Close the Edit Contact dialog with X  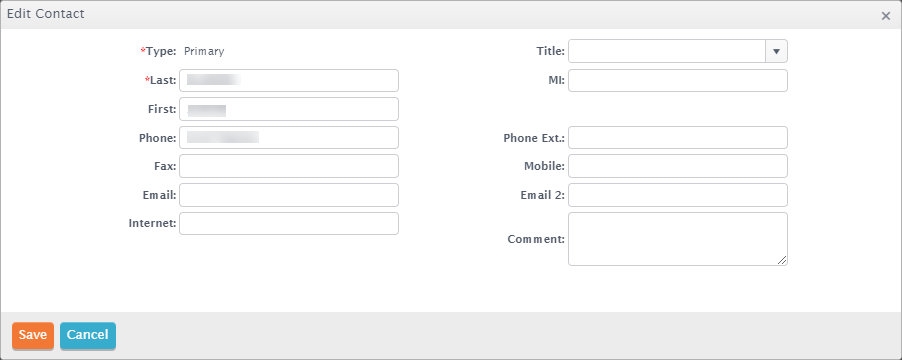point(886,16)
